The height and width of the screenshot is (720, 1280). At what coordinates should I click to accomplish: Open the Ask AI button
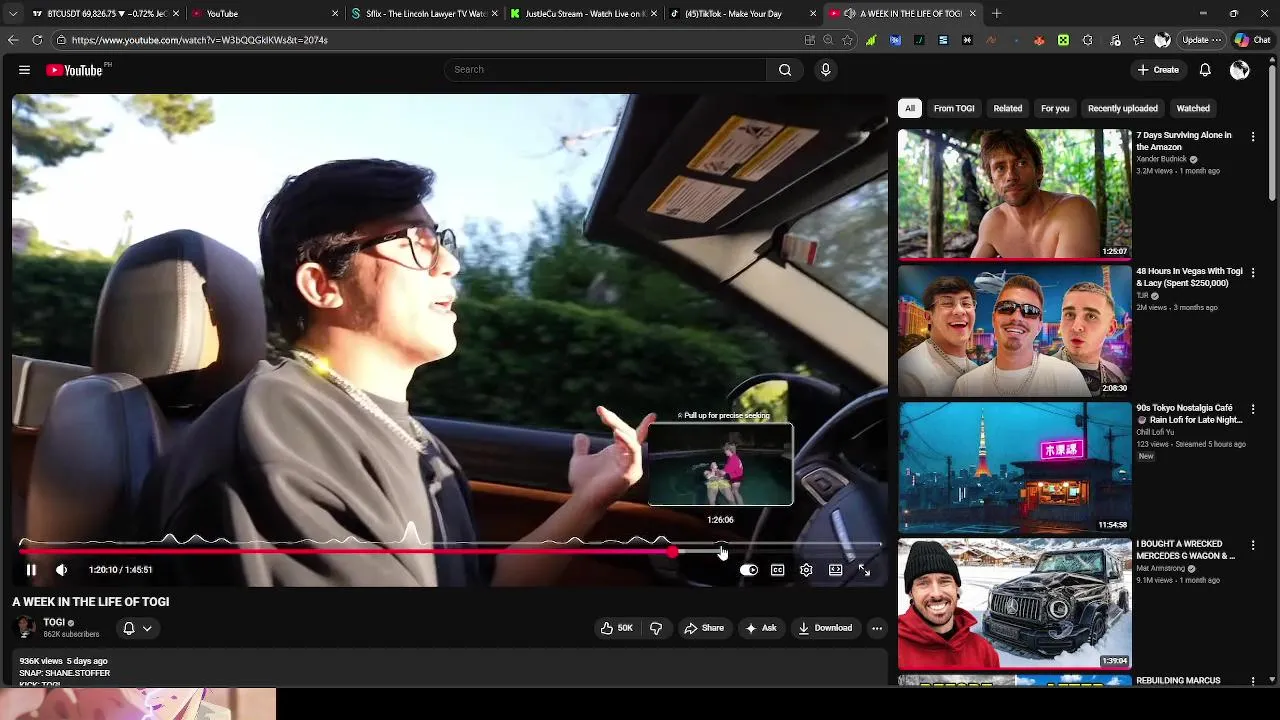click(x=761, y=628)
